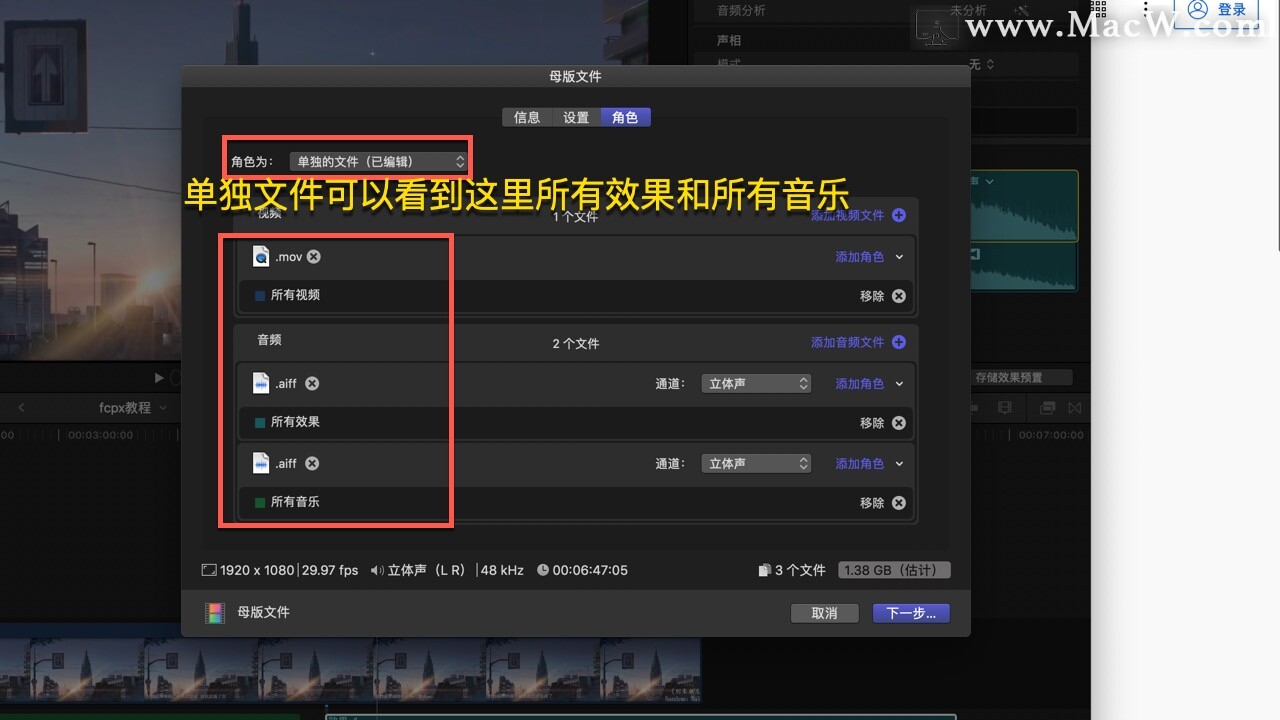The width and height of the screenshot is (1280, 720).
Task: Click the 添加视频文件 link
Action: 848,215
